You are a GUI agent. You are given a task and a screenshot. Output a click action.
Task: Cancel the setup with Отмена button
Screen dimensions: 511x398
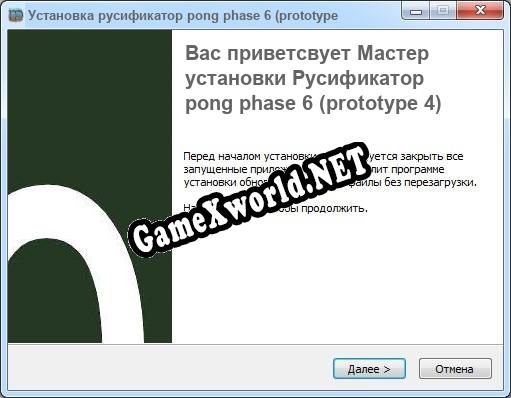[x=455, y=369]
